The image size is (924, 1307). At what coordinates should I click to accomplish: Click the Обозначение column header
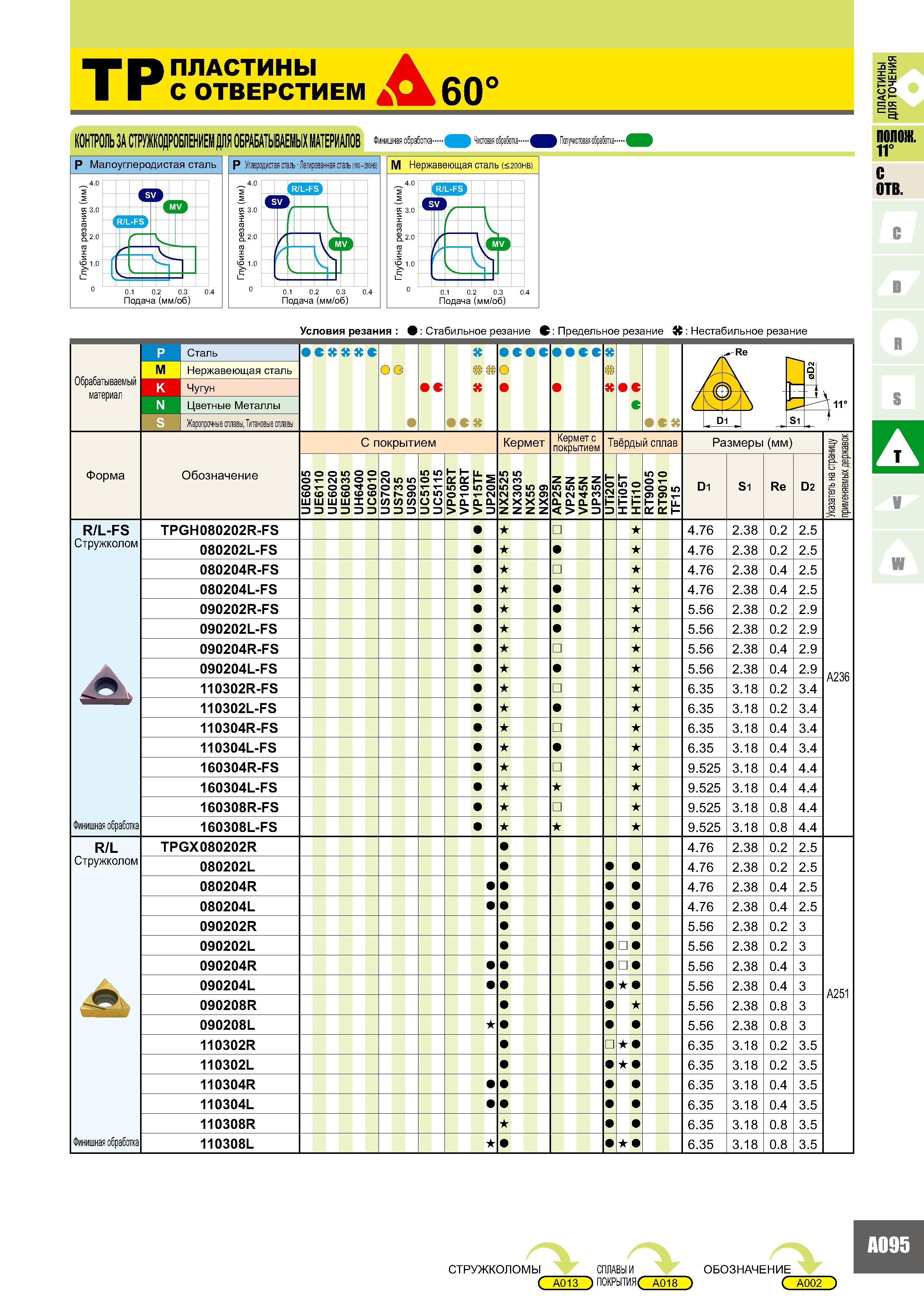[220, 475]
